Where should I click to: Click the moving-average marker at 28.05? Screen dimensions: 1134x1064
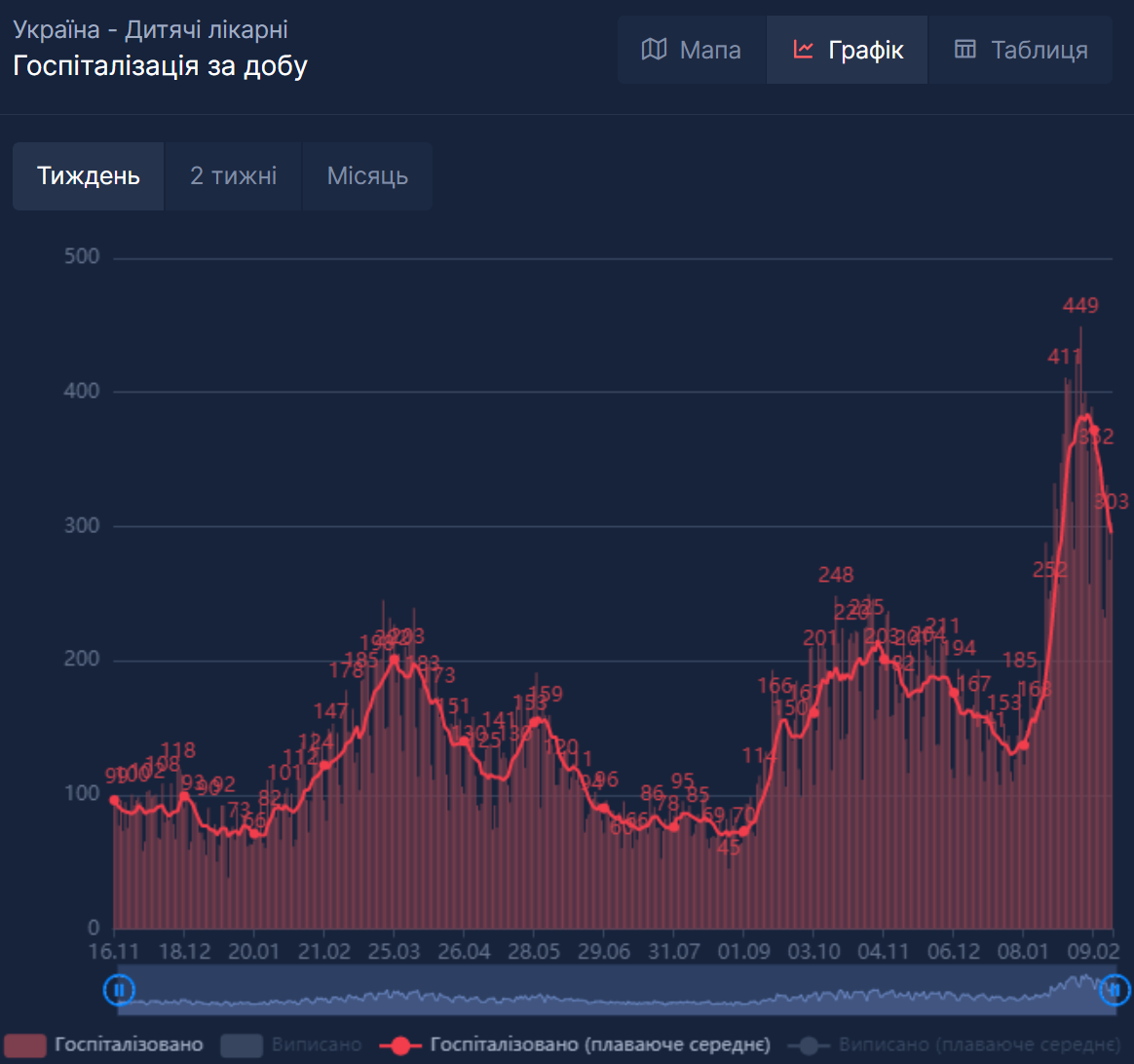534,722
